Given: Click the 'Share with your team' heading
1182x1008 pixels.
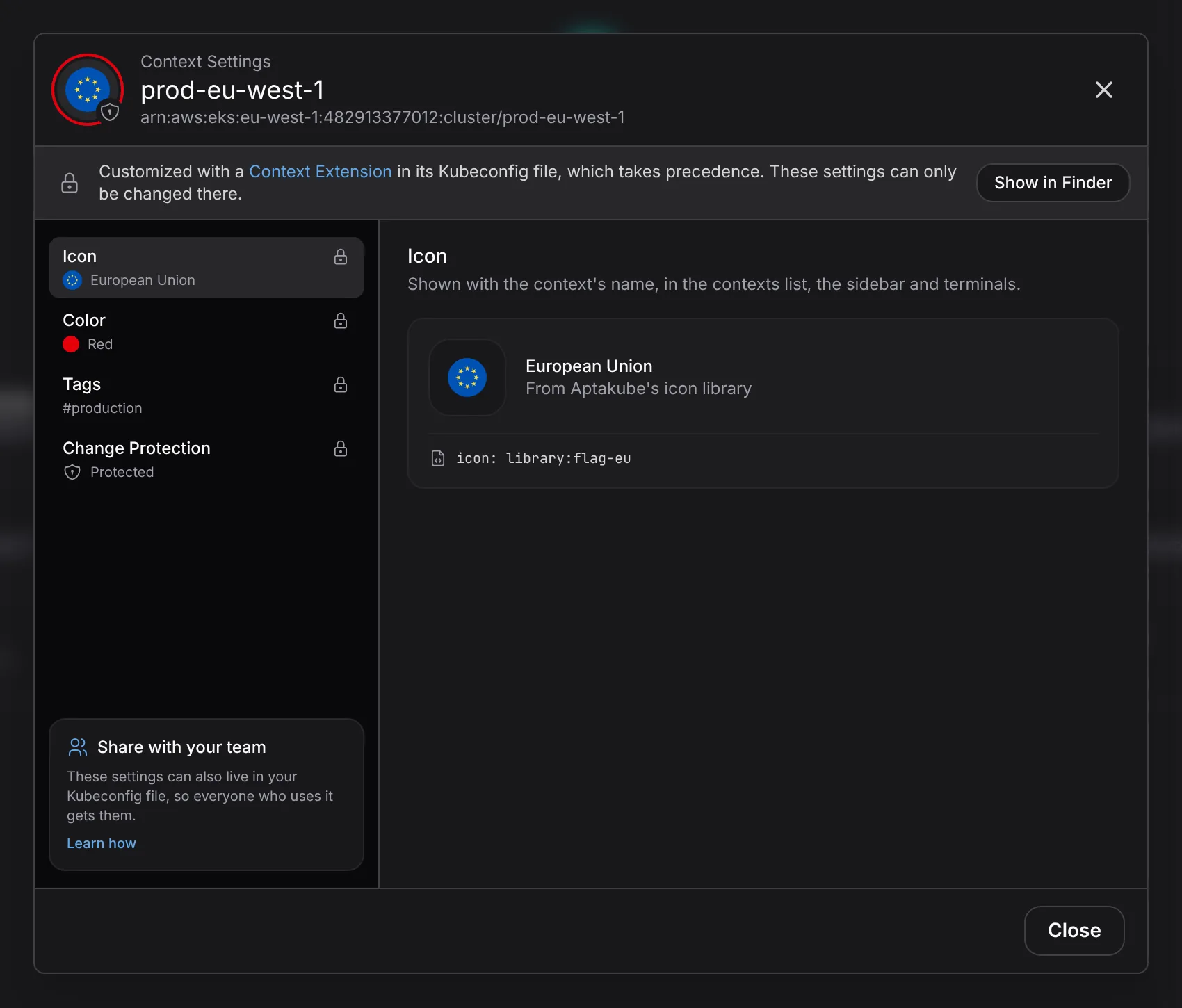Looking at the screenshot, I should click(181, 747).
